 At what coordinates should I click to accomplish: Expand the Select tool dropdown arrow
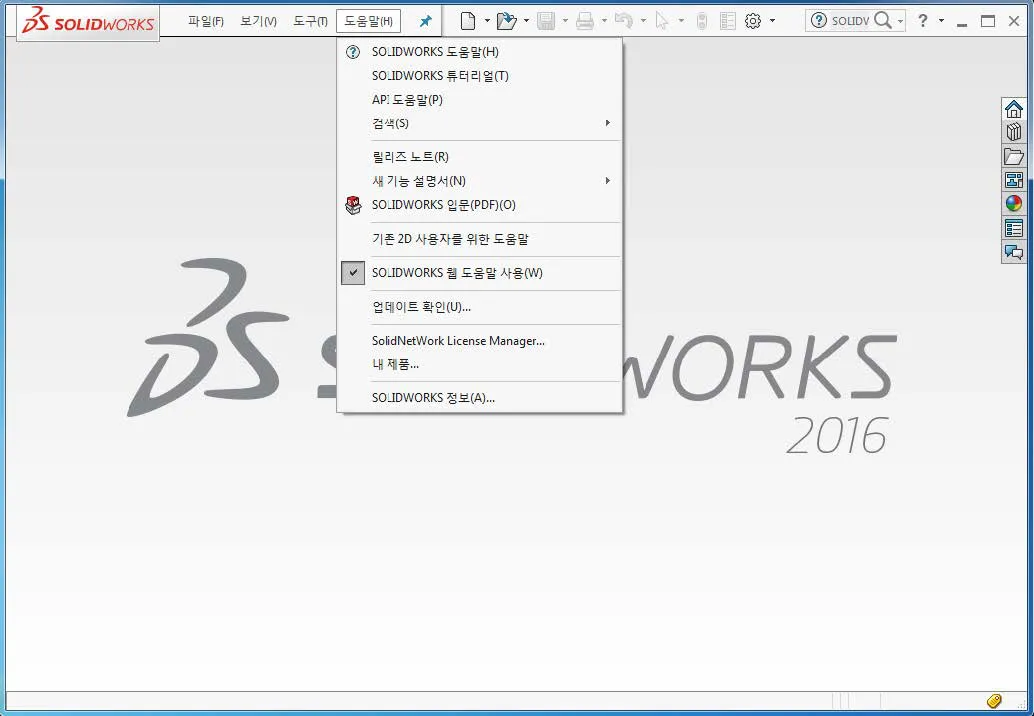tap(681, 21)
